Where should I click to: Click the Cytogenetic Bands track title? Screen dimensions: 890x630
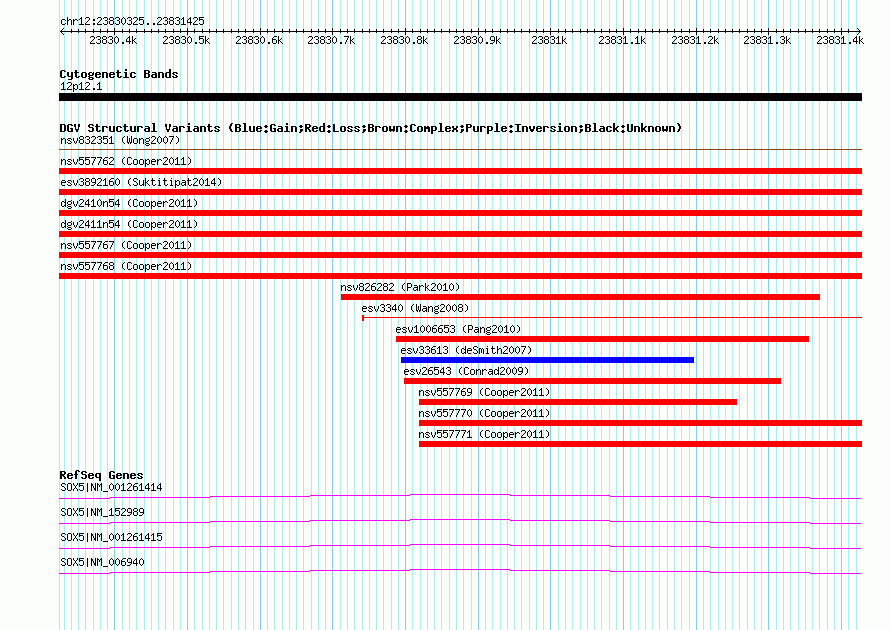click(x=119, y=74)
